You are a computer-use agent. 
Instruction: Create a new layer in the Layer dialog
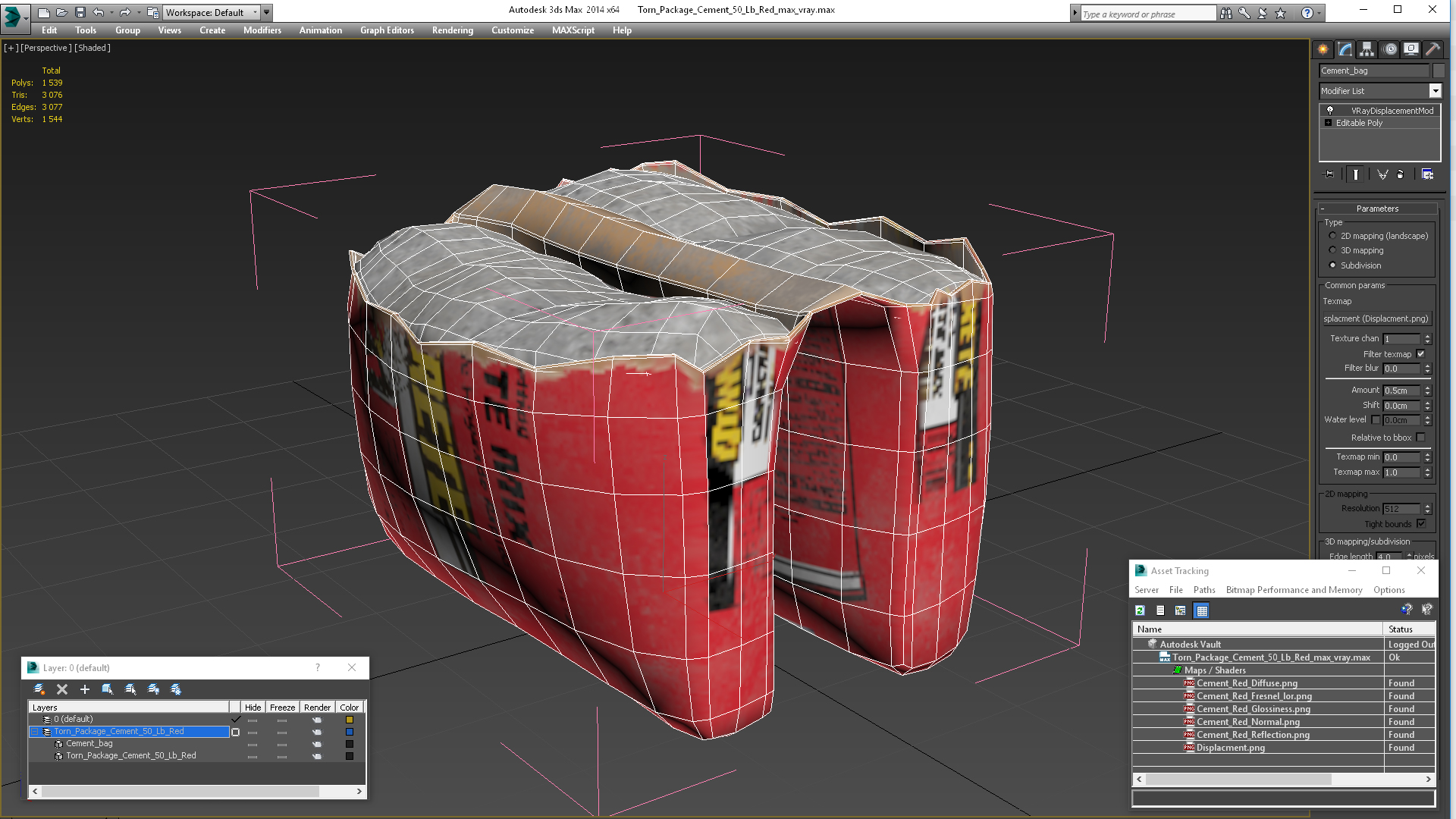39,689
